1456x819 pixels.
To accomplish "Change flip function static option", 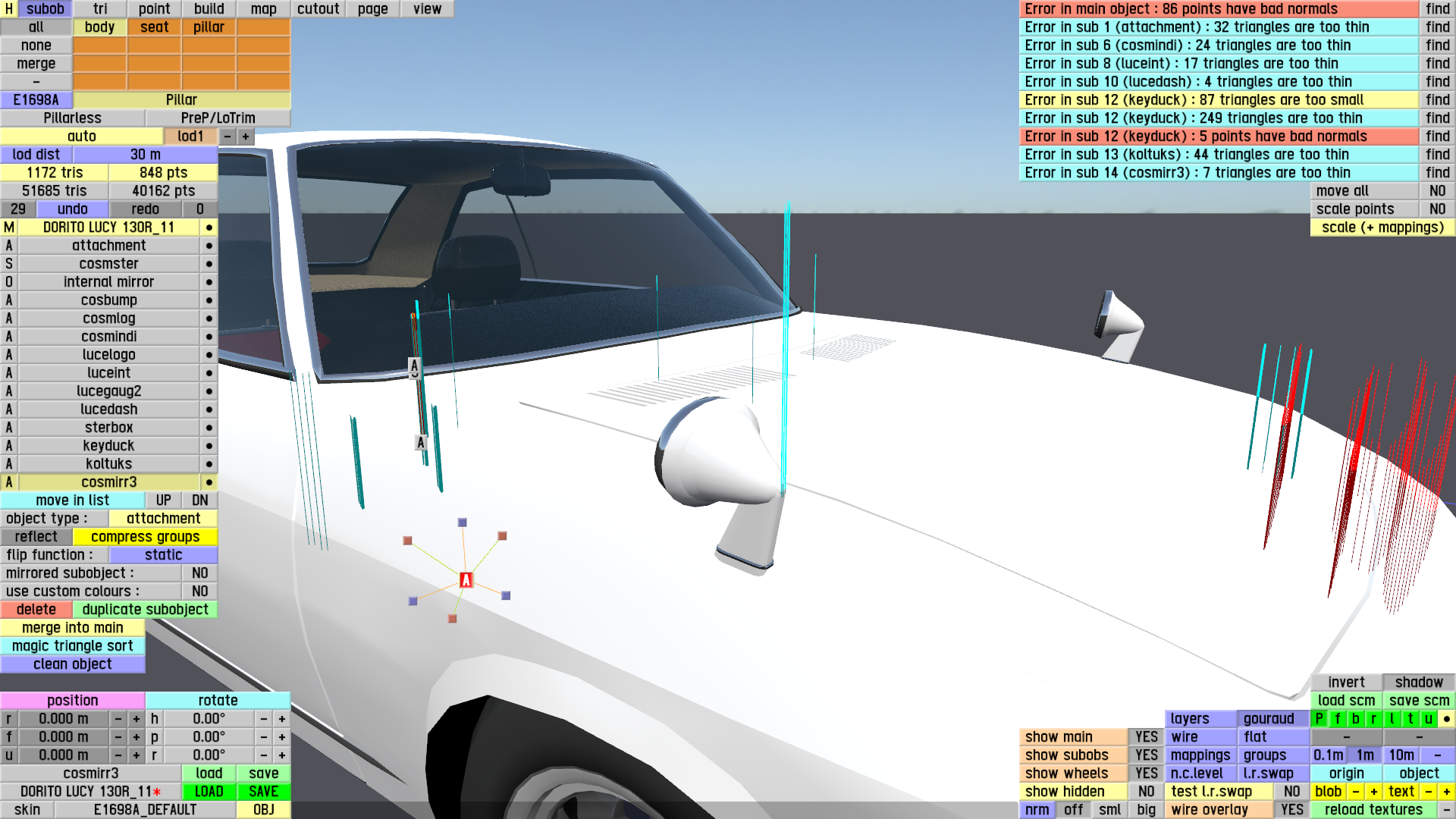I will [x=163, y=555].
